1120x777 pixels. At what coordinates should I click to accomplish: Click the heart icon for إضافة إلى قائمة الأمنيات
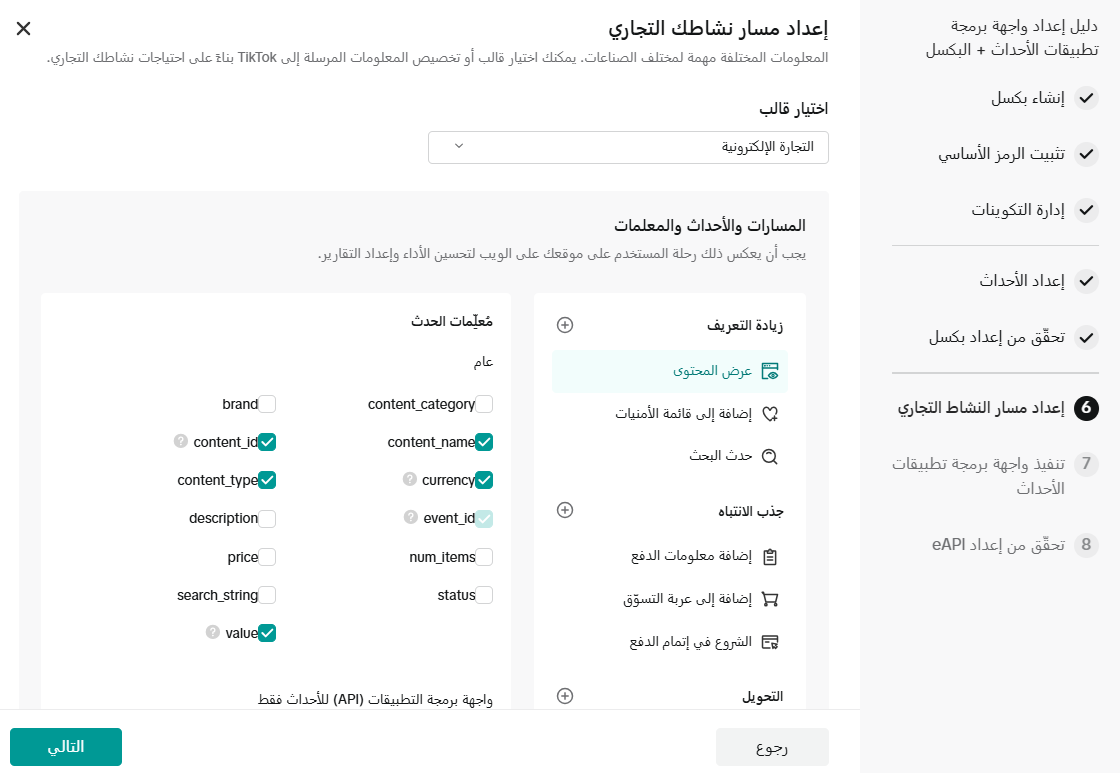[x=770, y=414]
